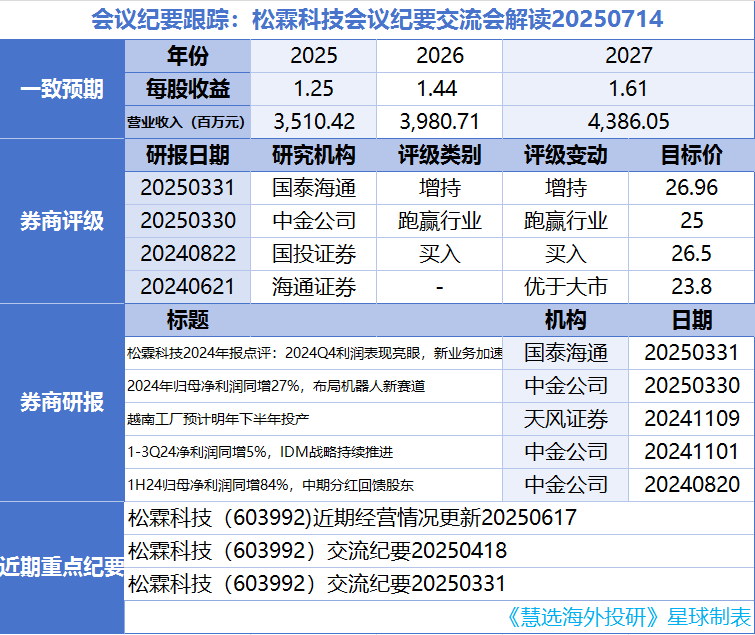This screenshot has width=755, height=635.
Task: Click the 《慧选海外投研》星球制表 credit
Action: 629,617
